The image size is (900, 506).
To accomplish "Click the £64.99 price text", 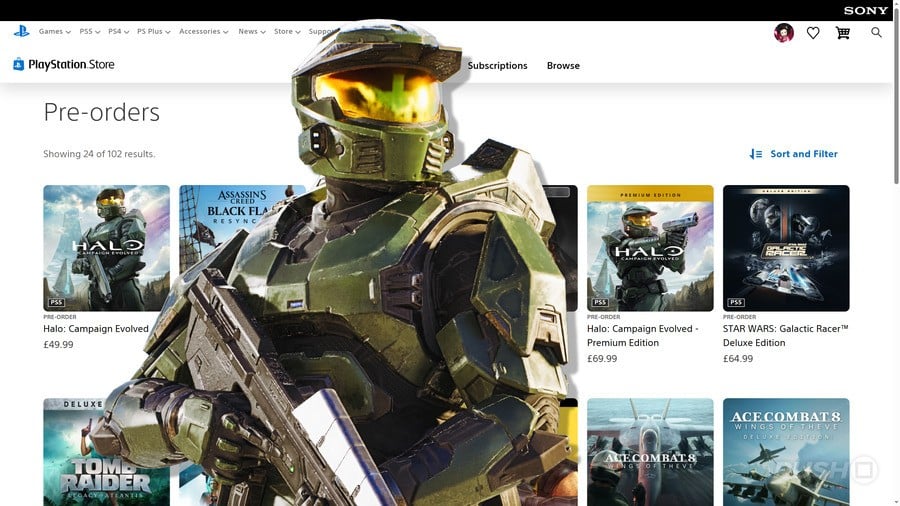I will click(x=738, y=359).
